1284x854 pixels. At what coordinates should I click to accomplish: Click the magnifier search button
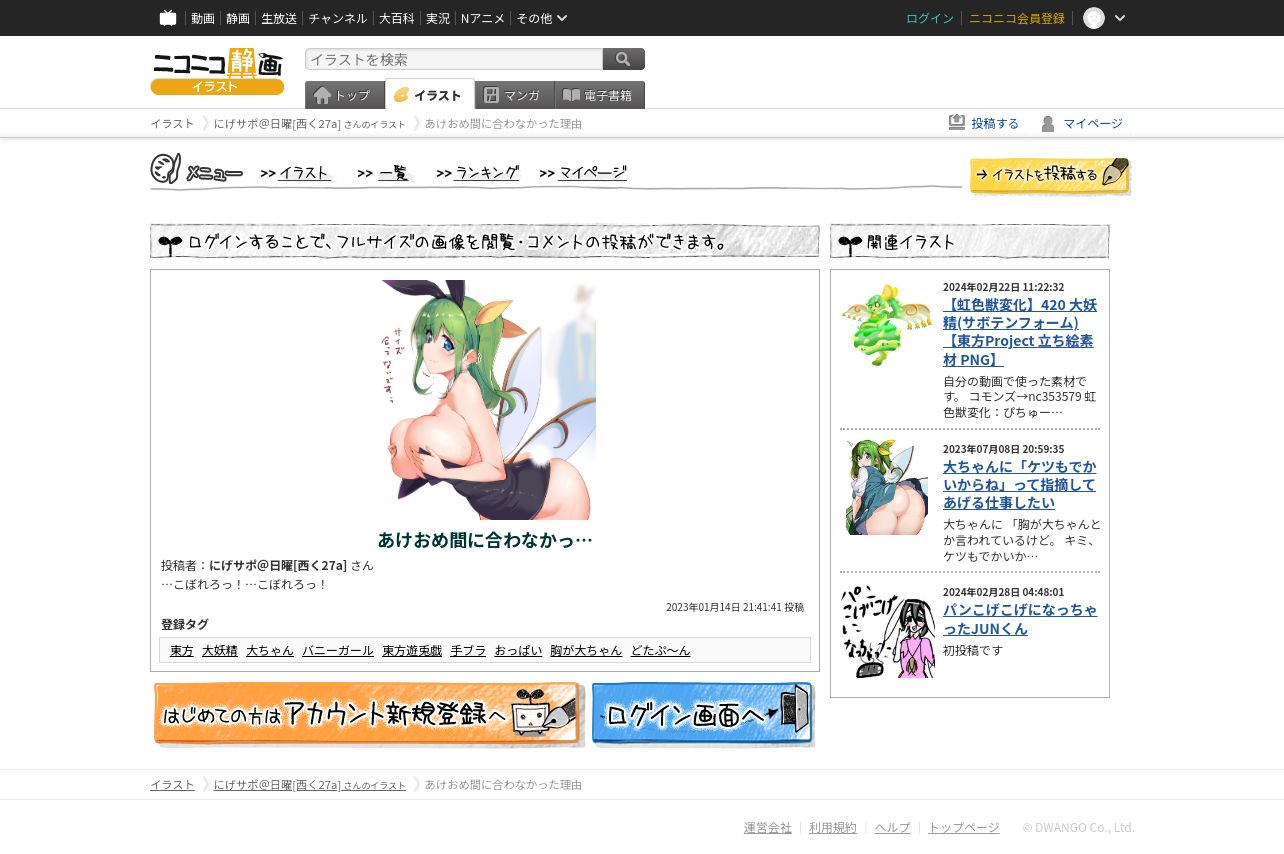(x=624, y=59)
